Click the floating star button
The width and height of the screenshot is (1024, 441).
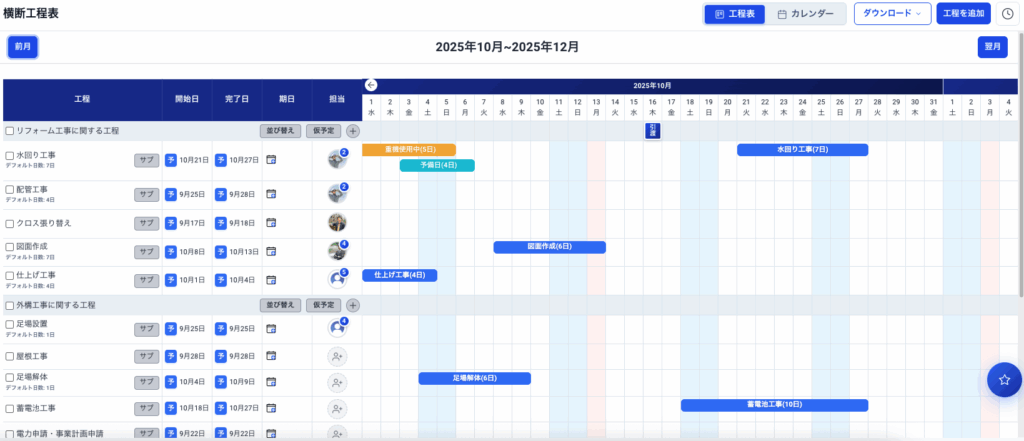tap(1004, 379)
